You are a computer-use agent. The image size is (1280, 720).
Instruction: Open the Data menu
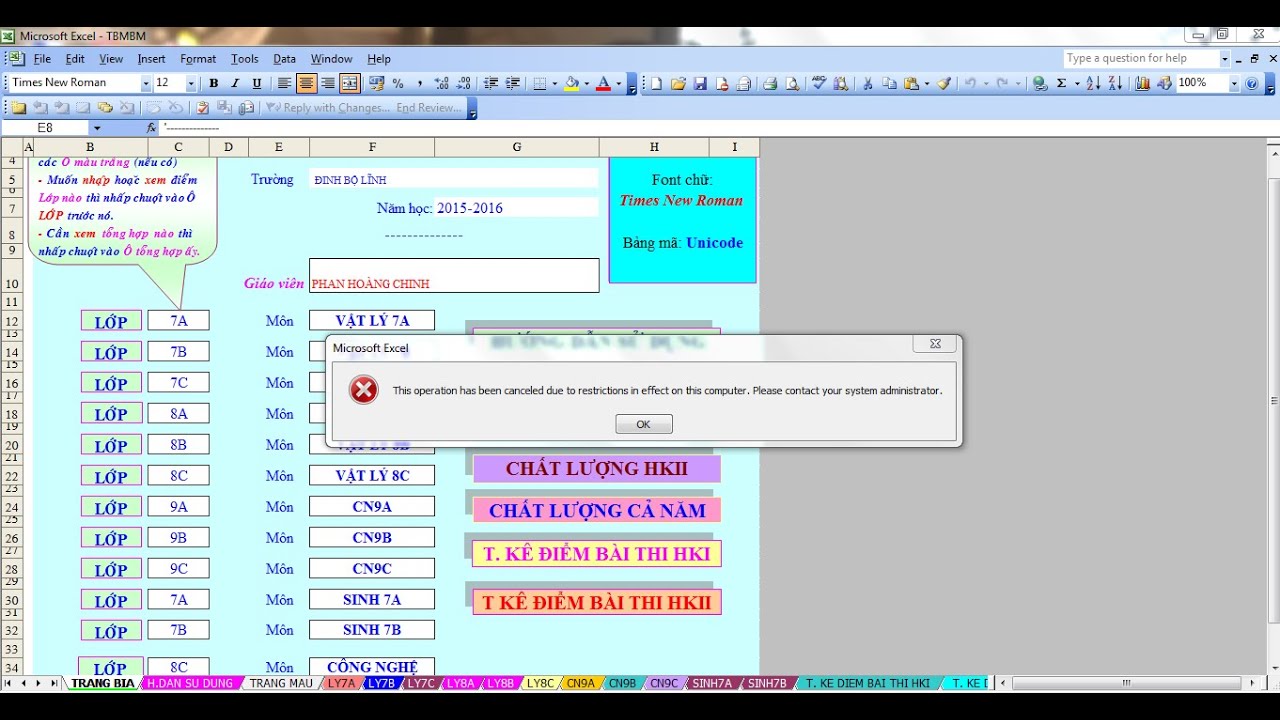[x=284, y=59]
